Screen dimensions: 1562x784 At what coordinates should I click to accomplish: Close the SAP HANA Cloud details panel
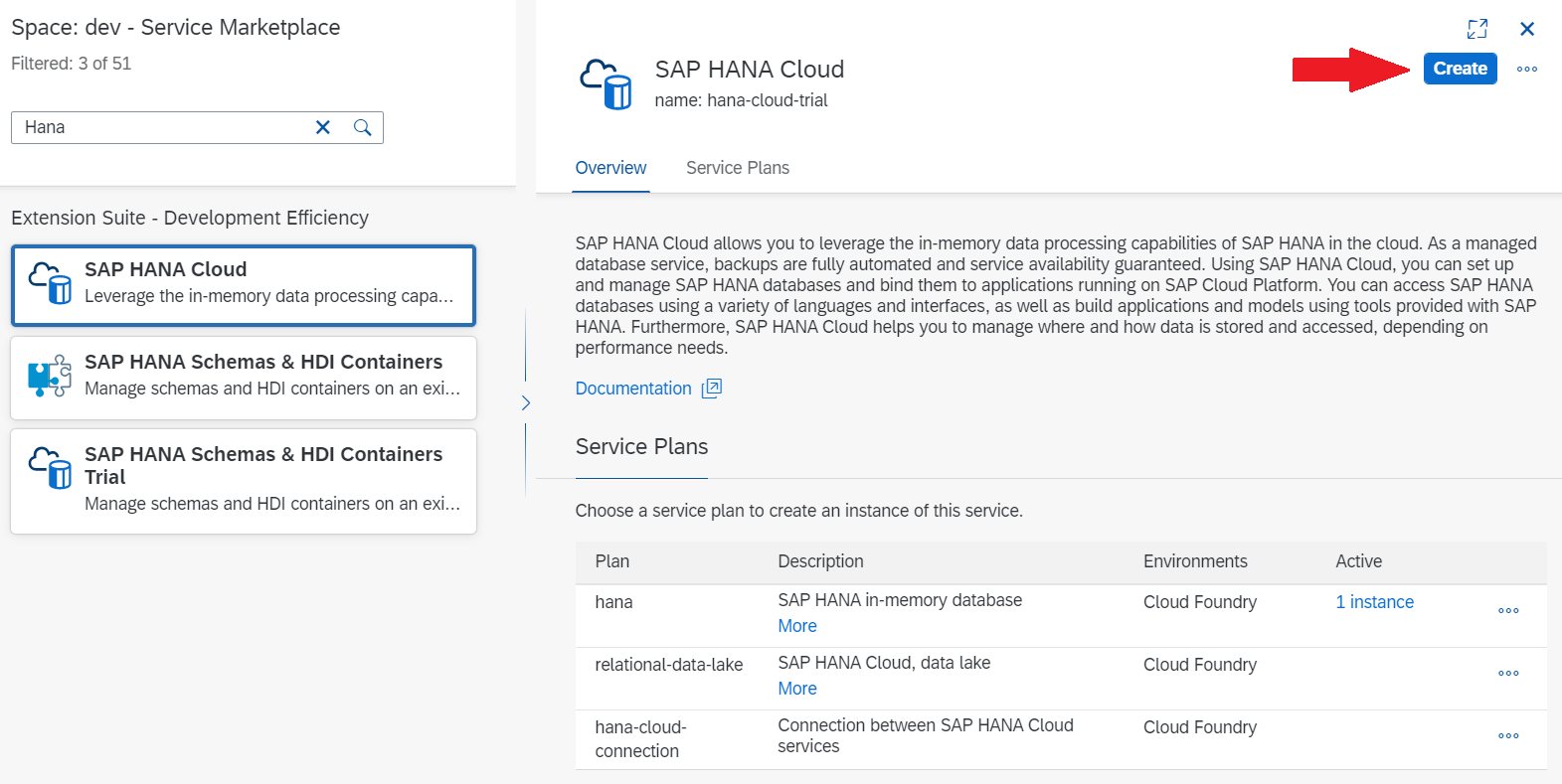click(1527, 29)
